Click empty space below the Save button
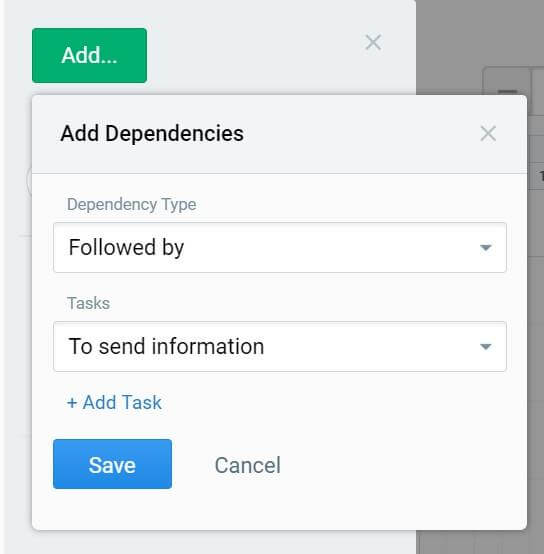 (112, 509)
